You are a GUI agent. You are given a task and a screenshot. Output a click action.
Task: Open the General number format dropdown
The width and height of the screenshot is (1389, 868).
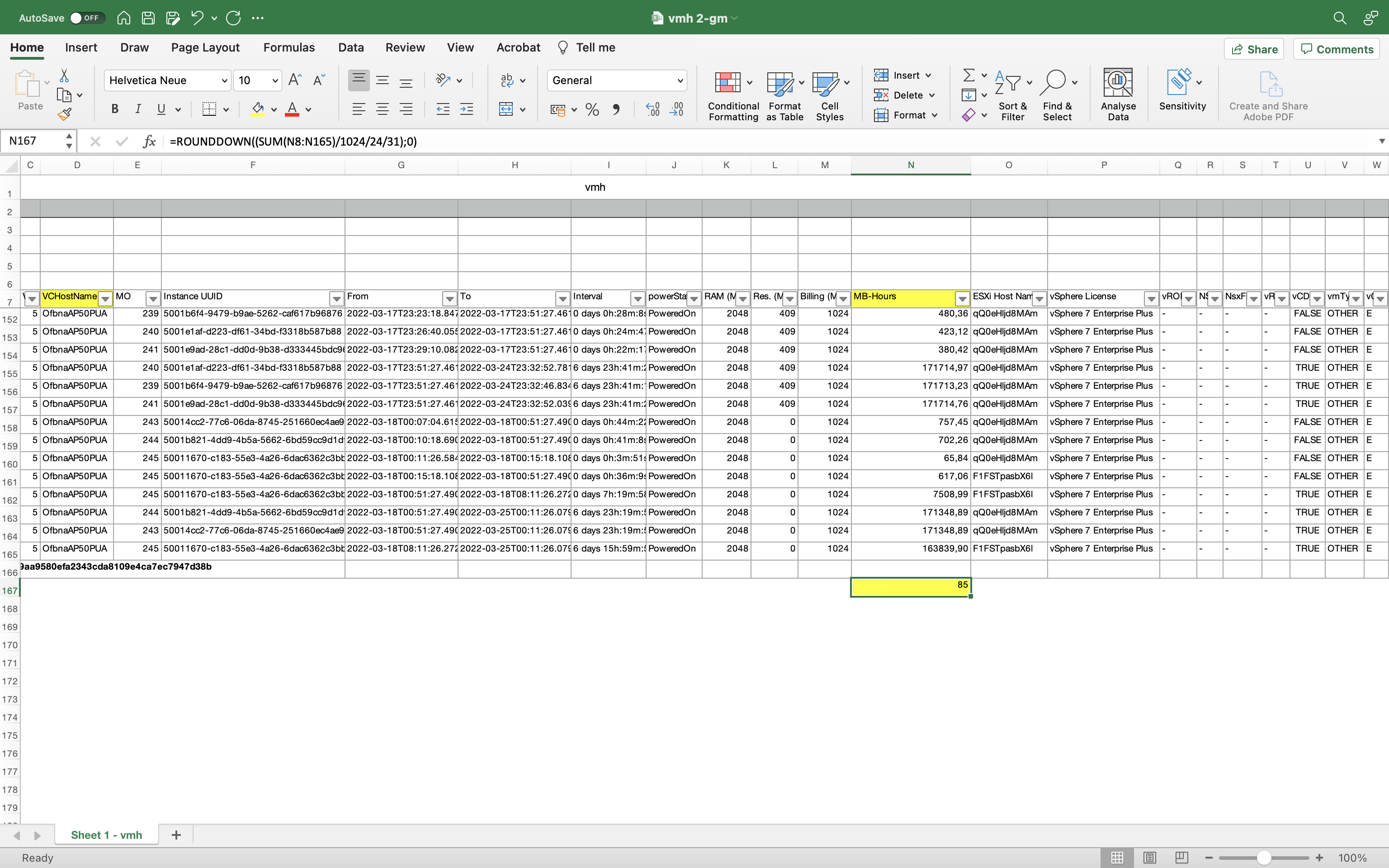pyautogui.click(x=680, y=80)
